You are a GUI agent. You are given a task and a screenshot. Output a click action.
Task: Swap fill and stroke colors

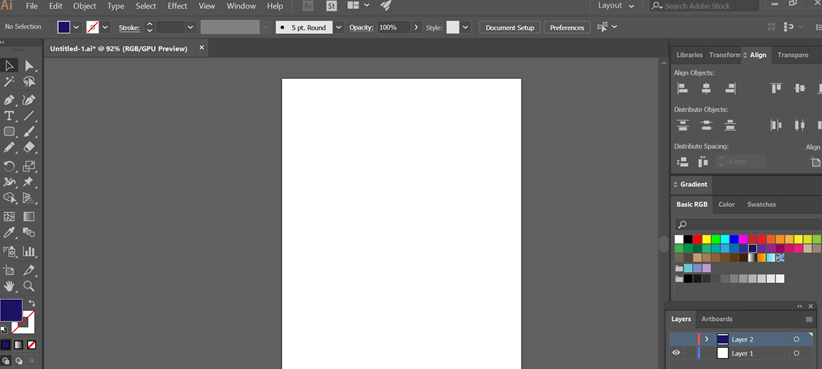[32, 303]
